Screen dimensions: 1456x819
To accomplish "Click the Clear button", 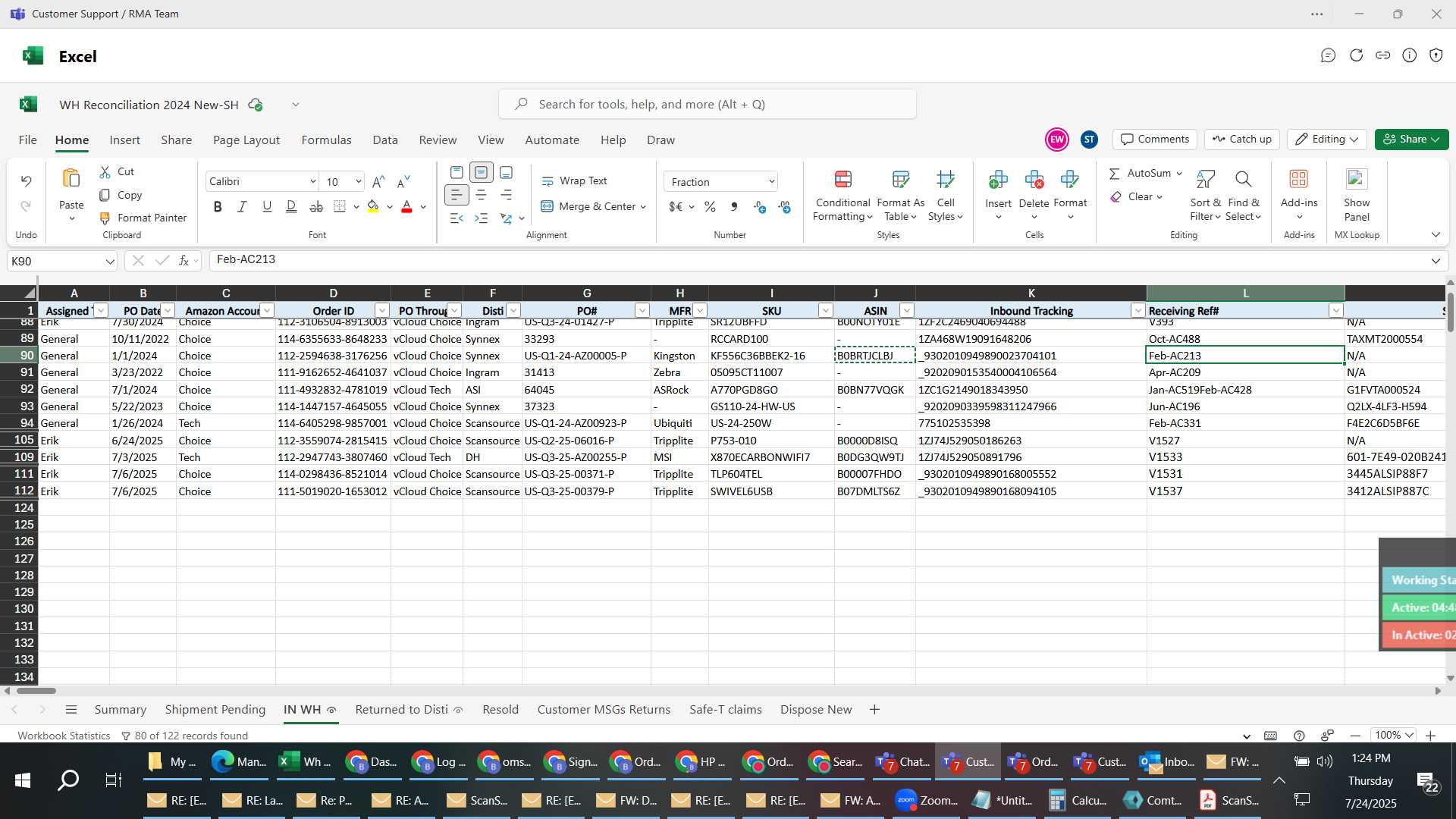I will pos(1136,197).
